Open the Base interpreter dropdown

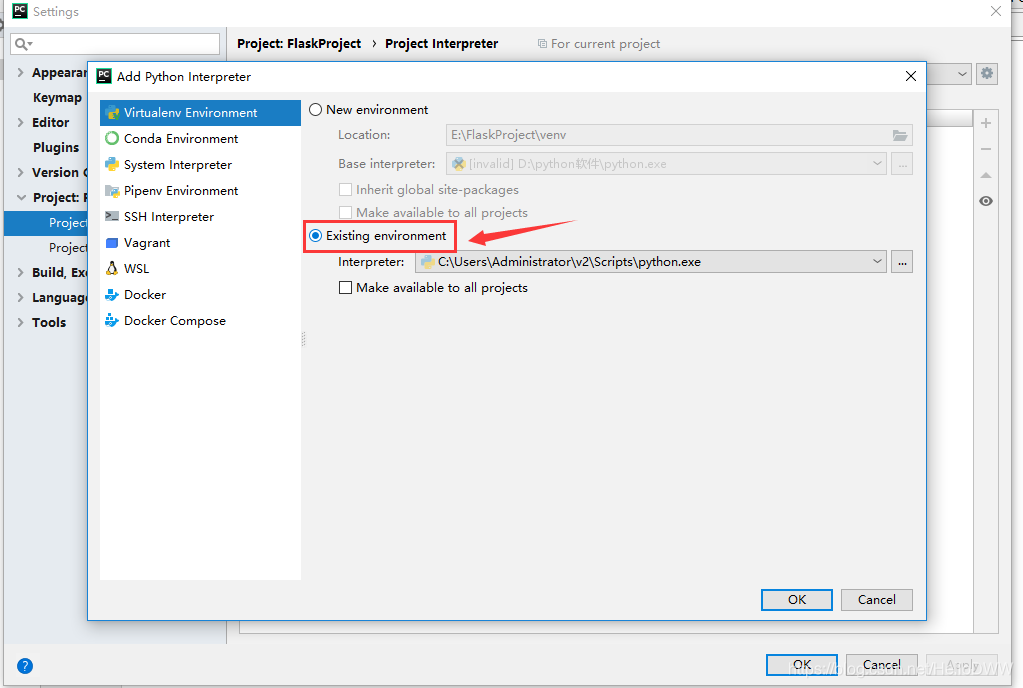(x=878, y=164)
